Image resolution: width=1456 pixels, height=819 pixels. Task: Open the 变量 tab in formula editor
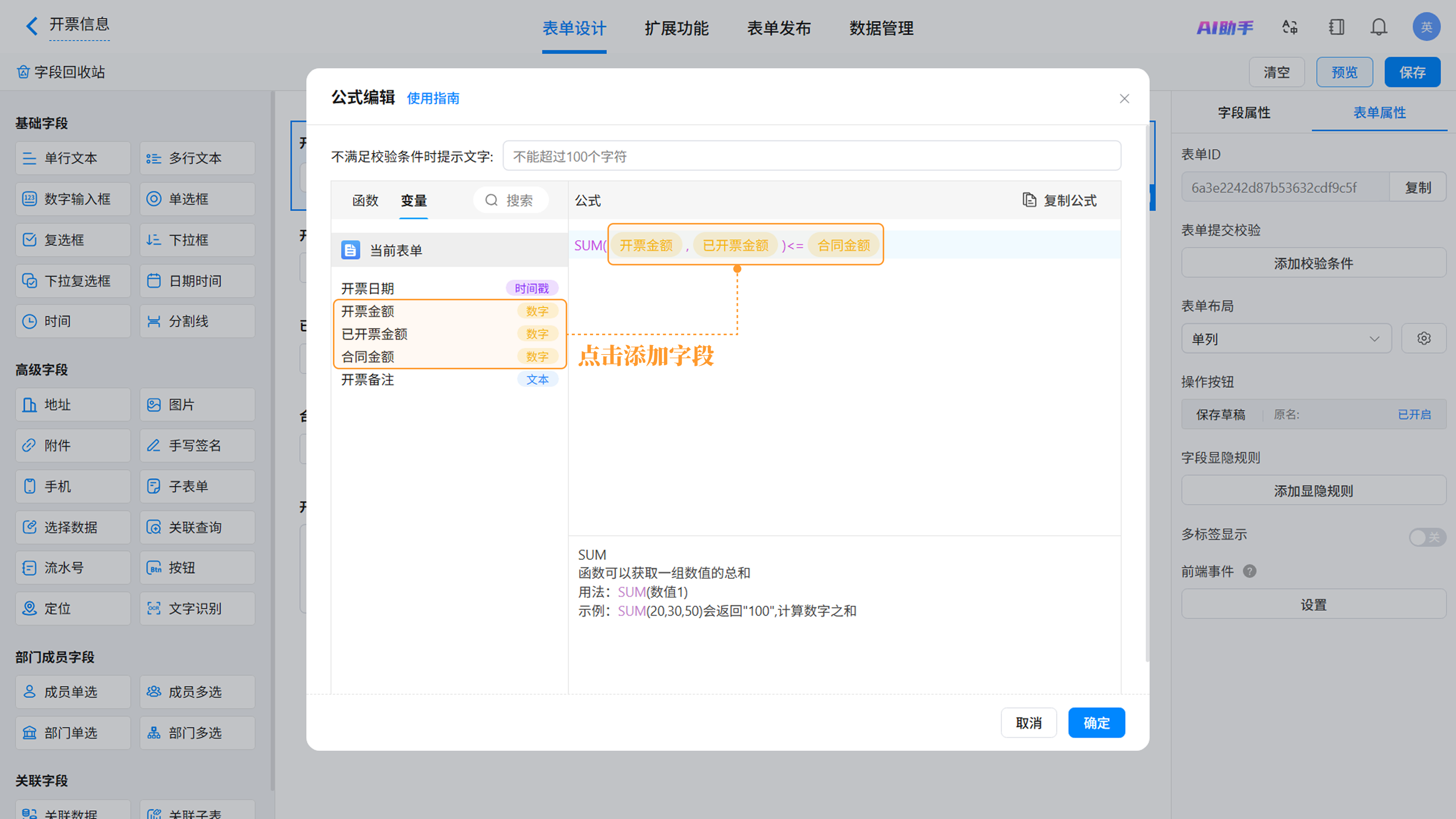414,201
